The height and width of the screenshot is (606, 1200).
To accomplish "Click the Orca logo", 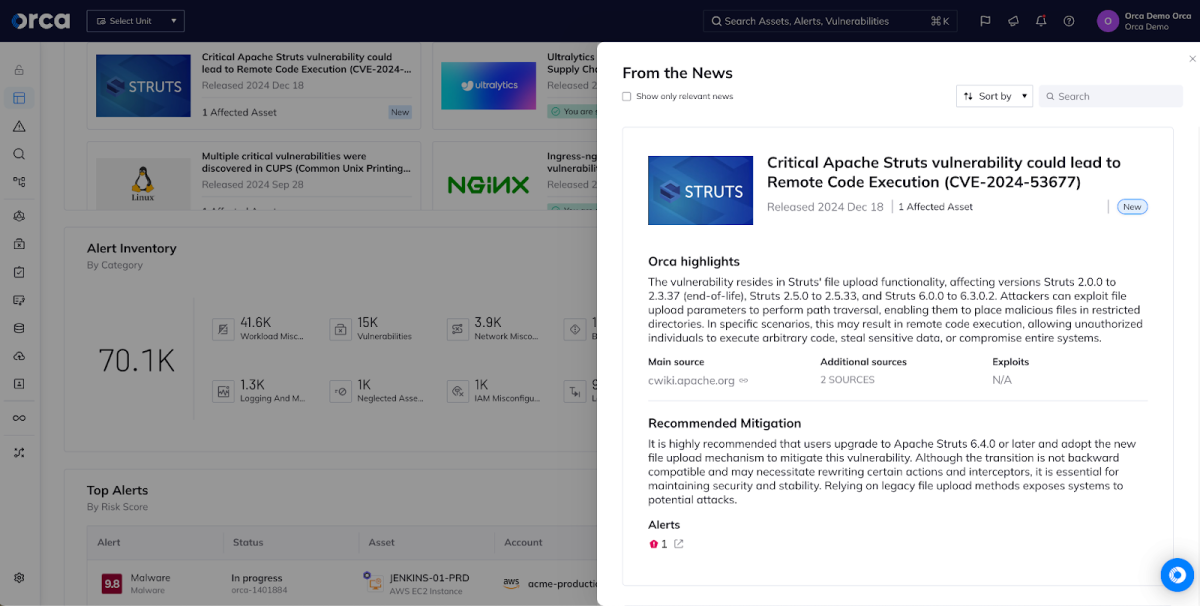I will tap(40, 20).
